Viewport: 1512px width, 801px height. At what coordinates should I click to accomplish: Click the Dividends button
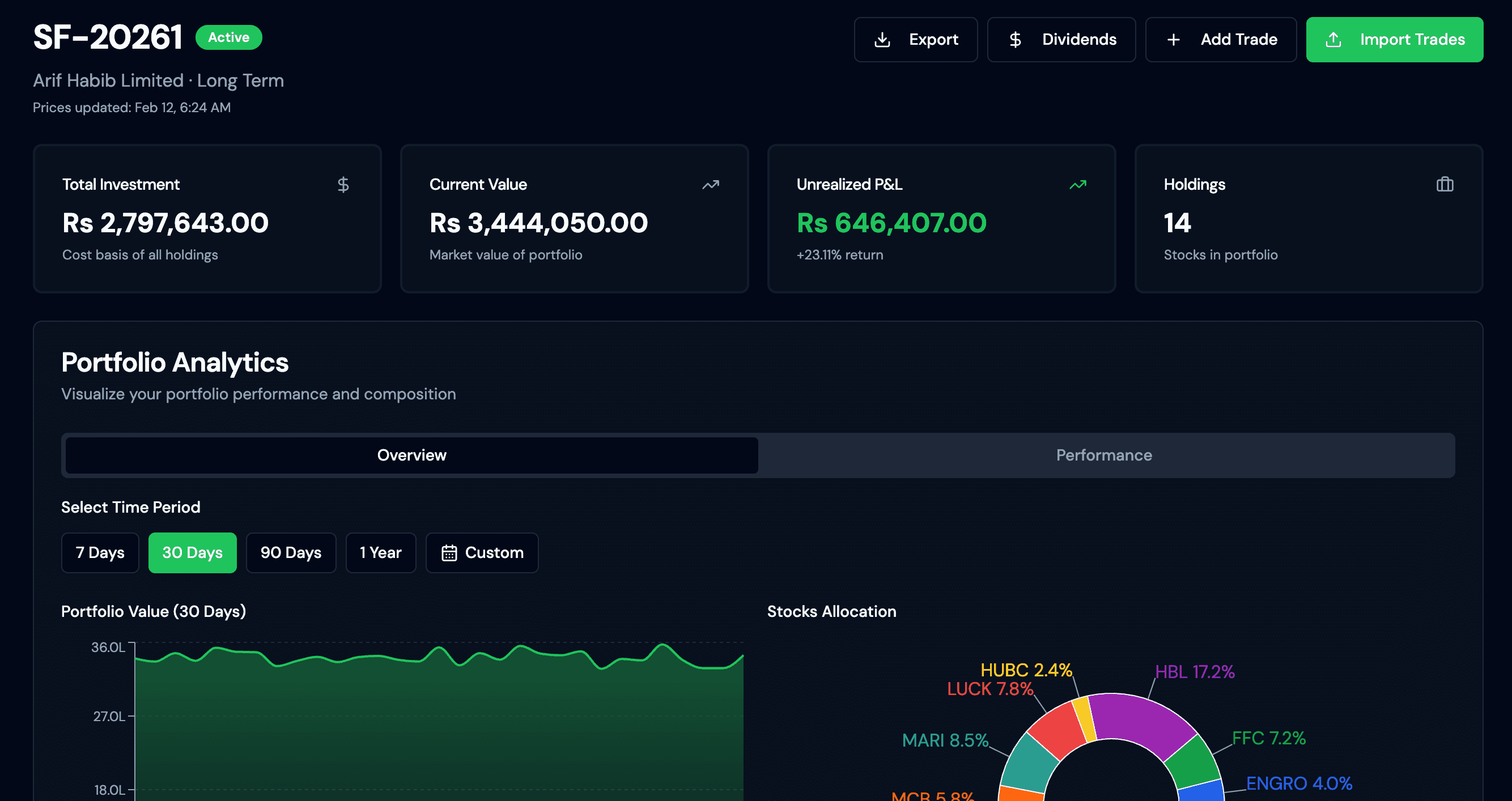click(1061, 39)
